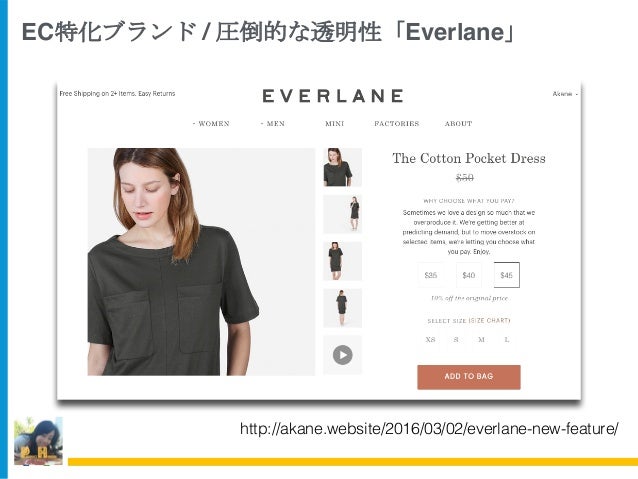638x479 pixels.
Task: Select the second full-body dress thumbnail
Action: coord(343,214)
